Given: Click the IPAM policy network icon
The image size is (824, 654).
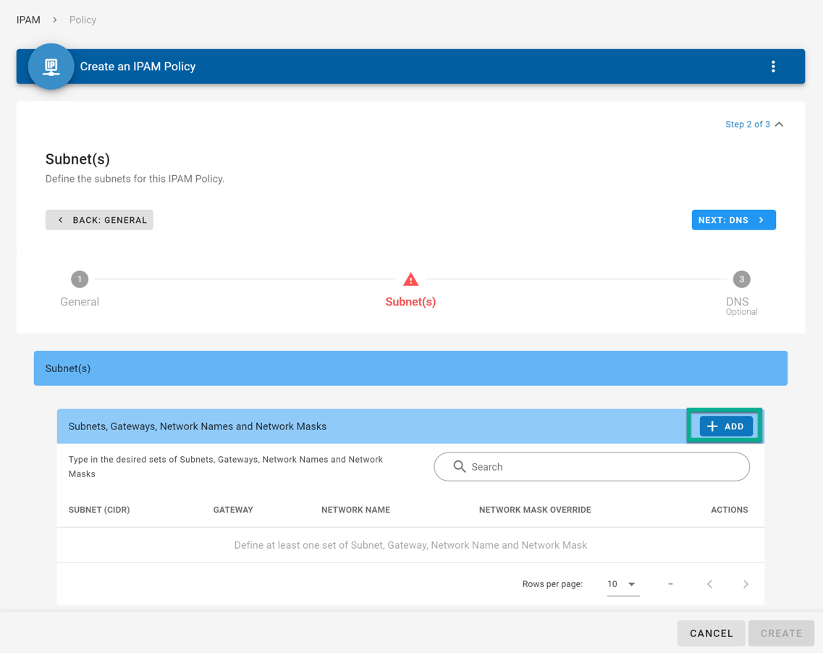Looking at the screenshot, I should 51,67.
